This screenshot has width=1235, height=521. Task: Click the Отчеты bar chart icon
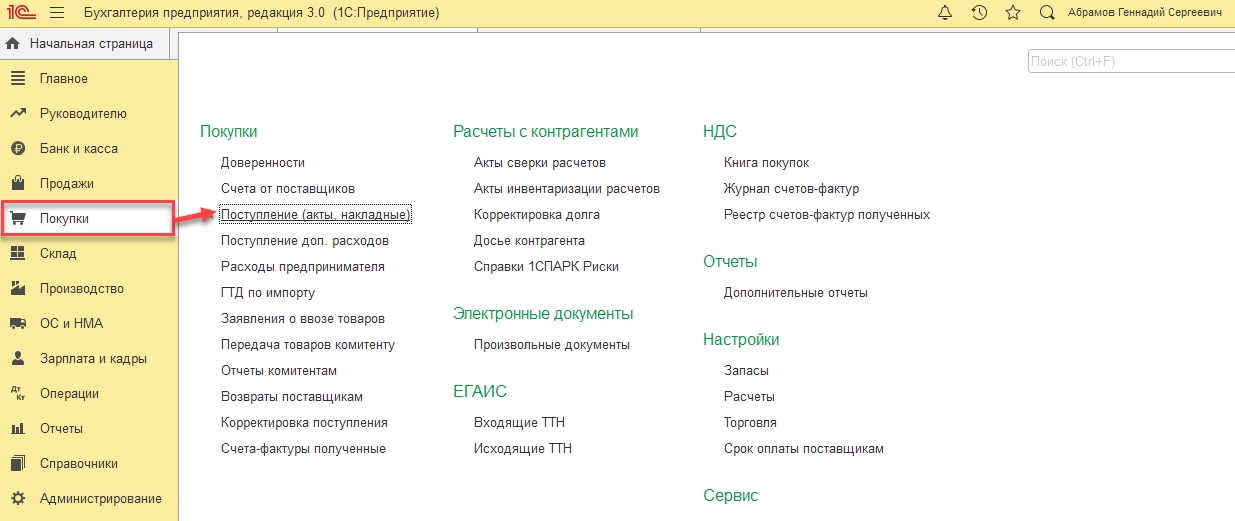coord(17,429)
